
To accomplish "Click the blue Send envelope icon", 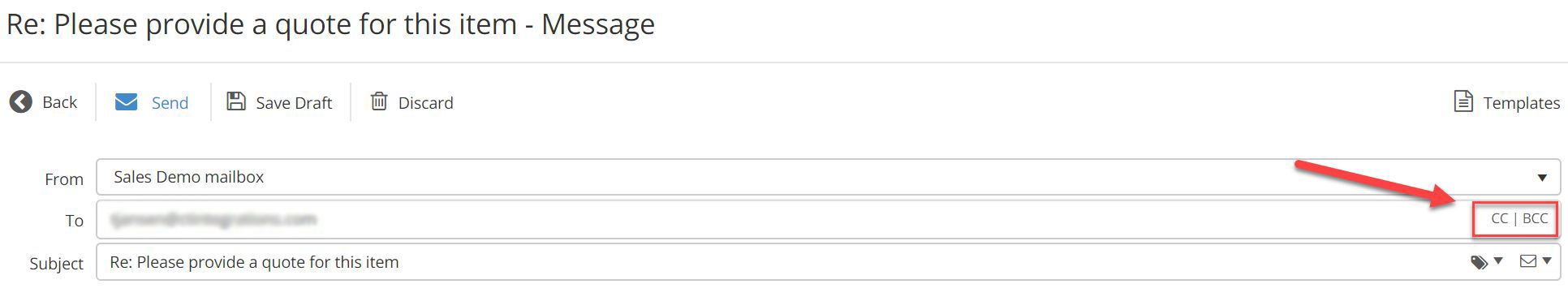I will click(x=126, y=102).
